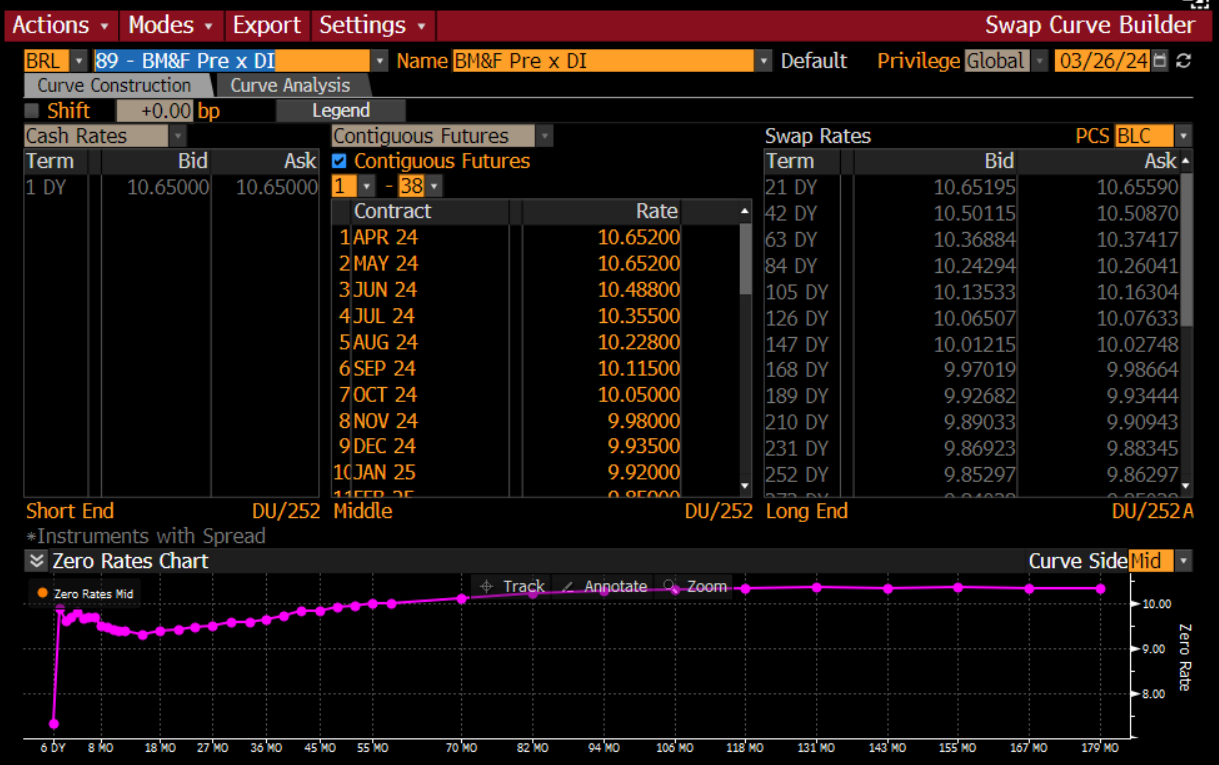Viewport: 1219px width, 765px height.
Task: Click the Export button
Action: (266, 25)
